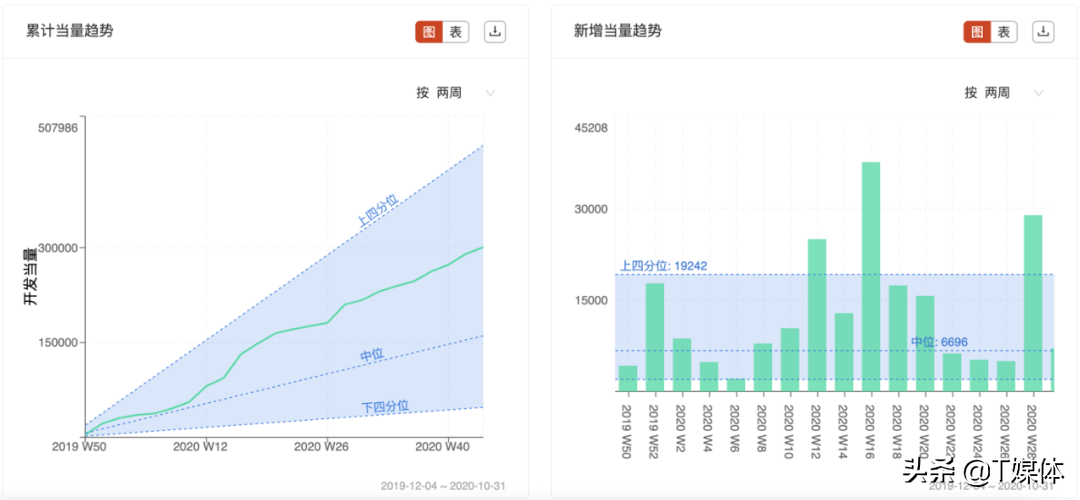Click the 中位: 6696 label
This screenshot has width=1080, height=500.
[x=939, y=342]
